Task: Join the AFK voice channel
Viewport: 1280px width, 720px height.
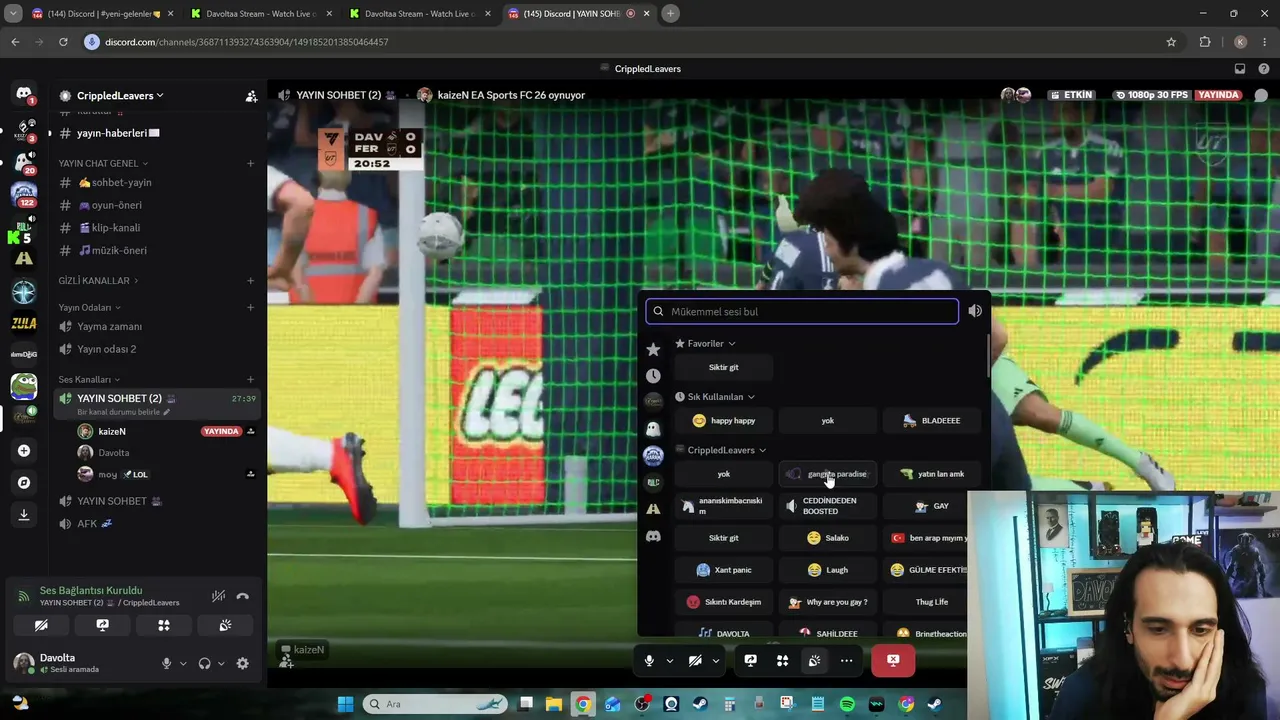Action: [155, 524]
